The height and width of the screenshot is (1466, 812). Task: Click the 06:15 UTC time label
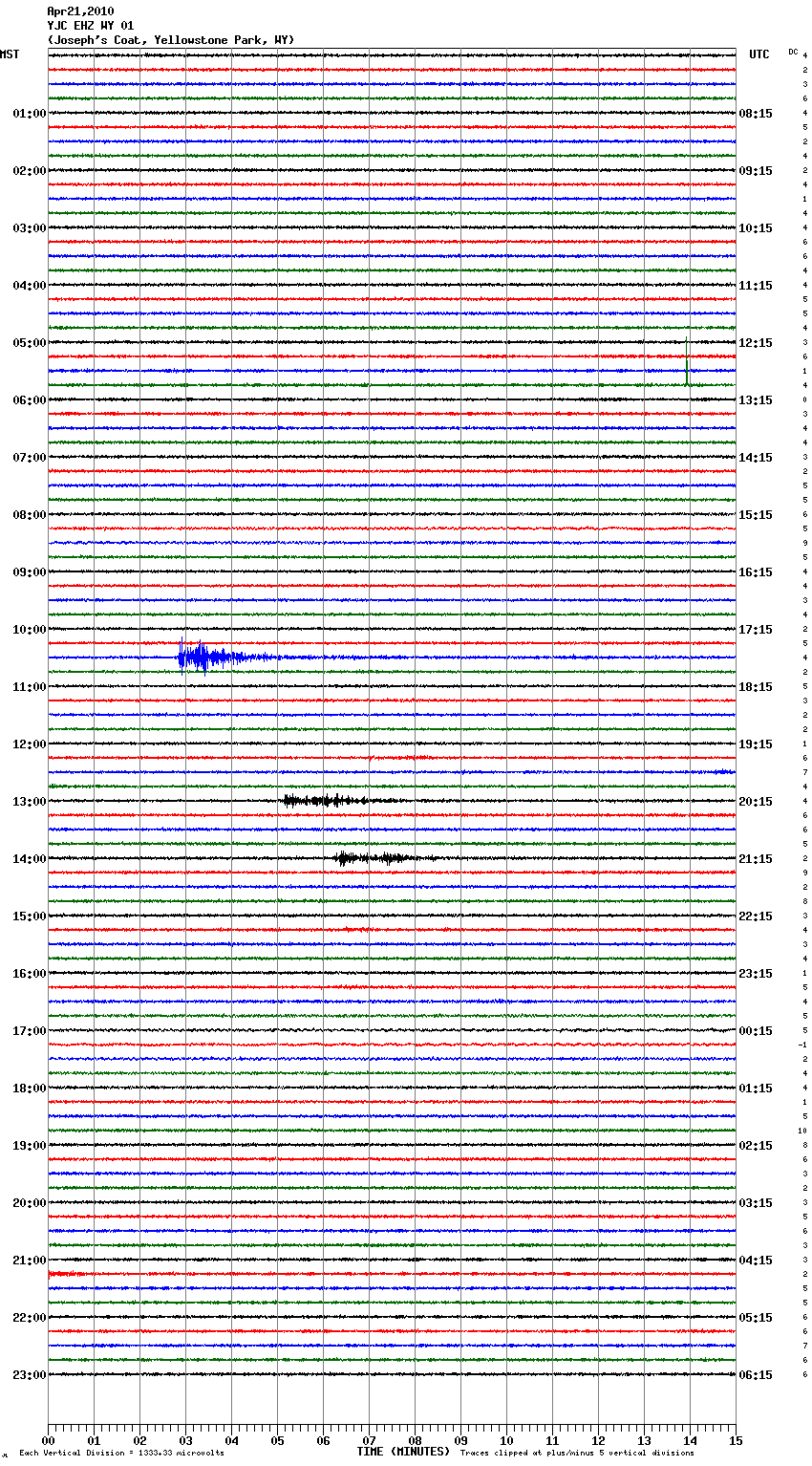point(756,1375)
